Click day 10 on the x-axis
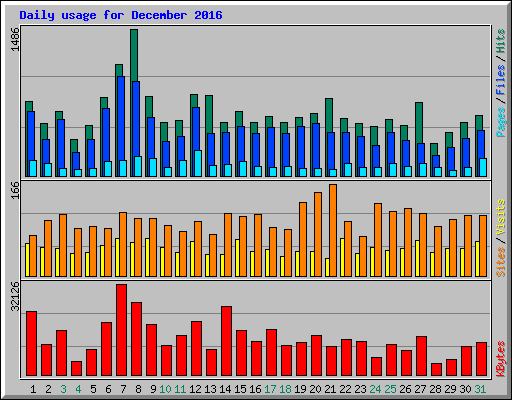This screenshot has width=512, height=400. point(165,389)
